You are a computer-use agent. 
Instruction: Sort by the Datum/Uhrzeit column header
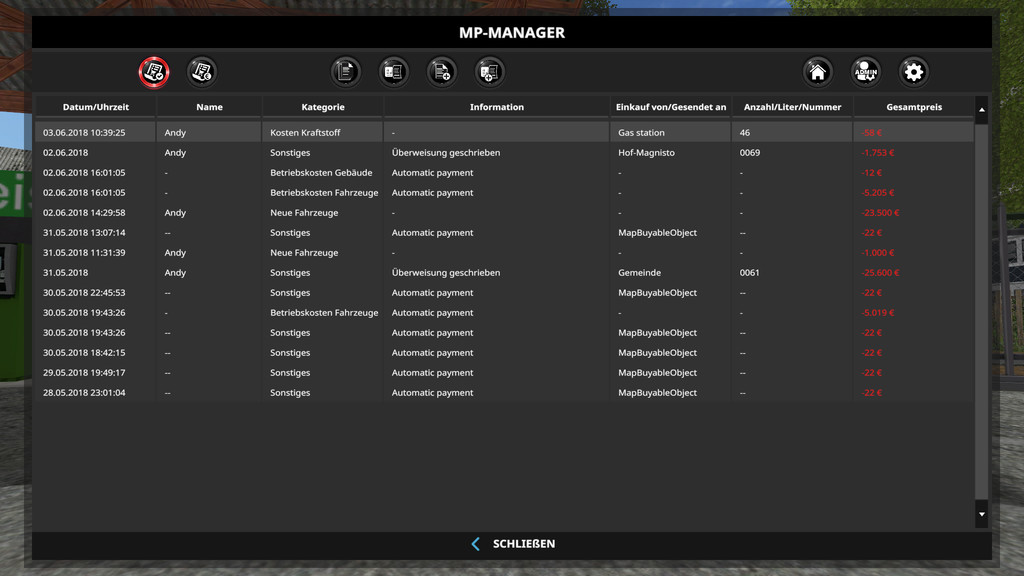pyautogui.click(x=95, y=107)
